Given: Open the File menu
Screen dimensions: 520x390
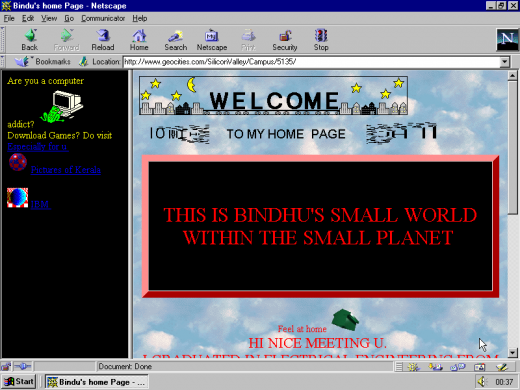Looking at the screenshot, I should click(x=9, y=18).
